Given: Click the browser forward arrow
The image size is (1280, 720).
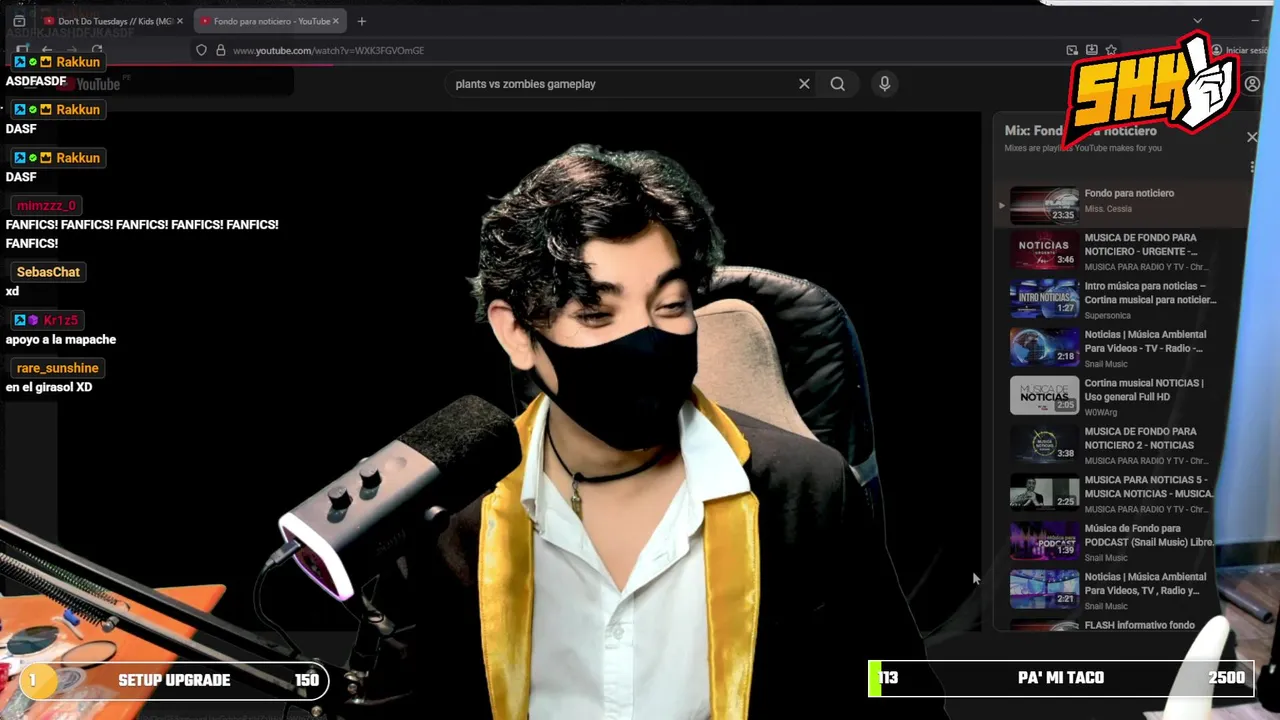Looking at the screenshot, I should (72, 50).
